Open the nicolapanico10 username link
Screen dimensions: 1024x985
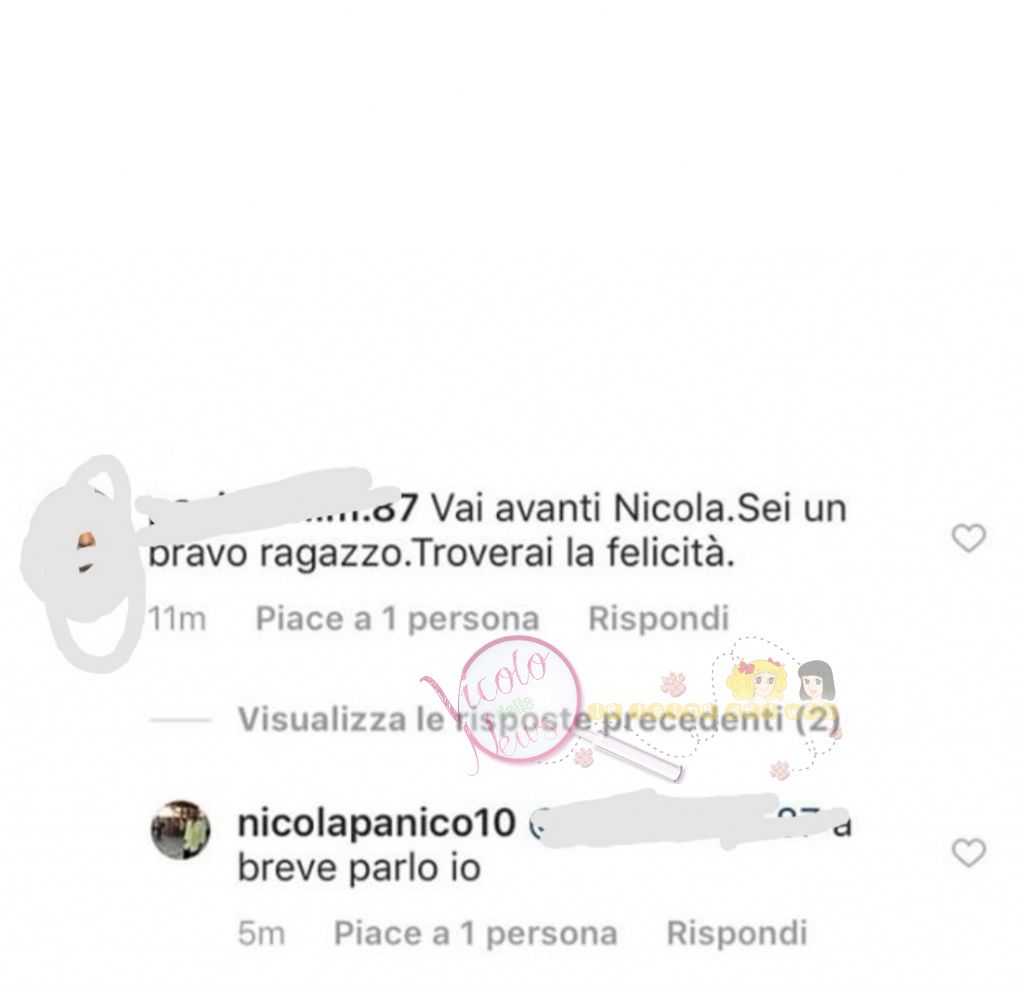tap(377, 822)
